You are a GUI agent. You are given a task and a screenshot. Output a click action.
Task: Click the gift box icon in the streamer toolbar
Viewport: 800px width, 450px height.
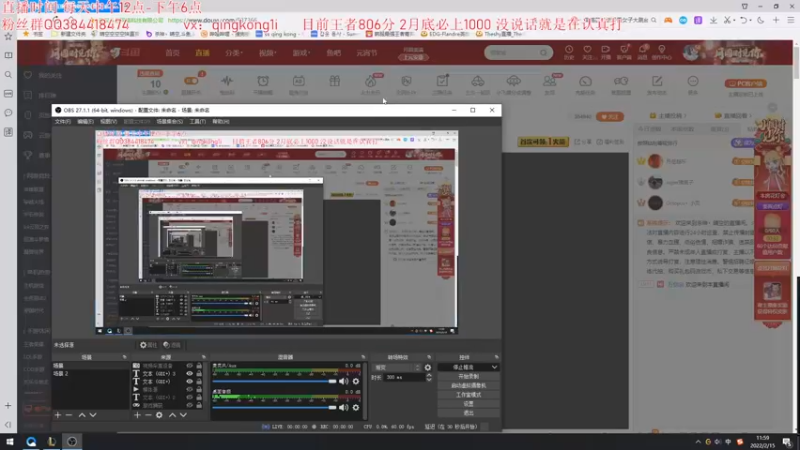point(334,81)
